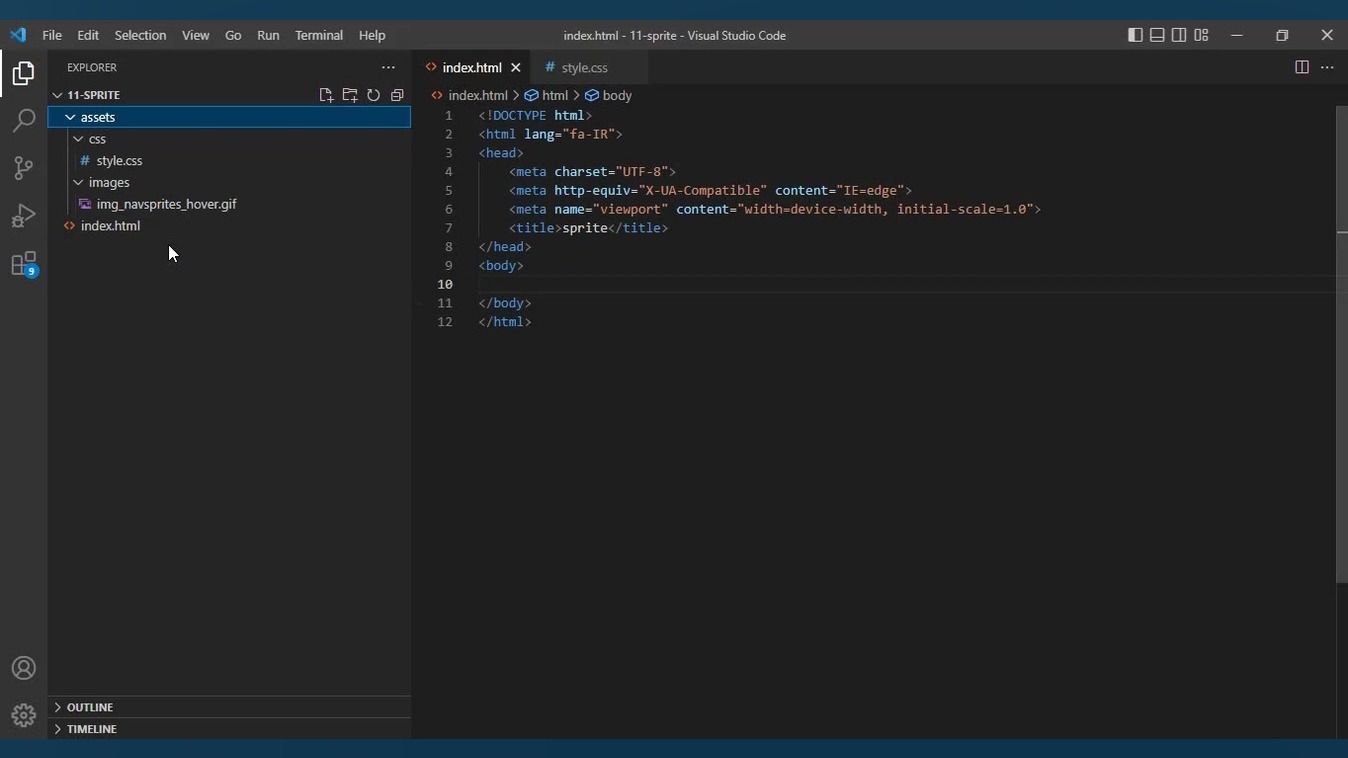This screenshot has height=758, width=1348.
Task: Click the Accounts icon
Action: point(23,668)
